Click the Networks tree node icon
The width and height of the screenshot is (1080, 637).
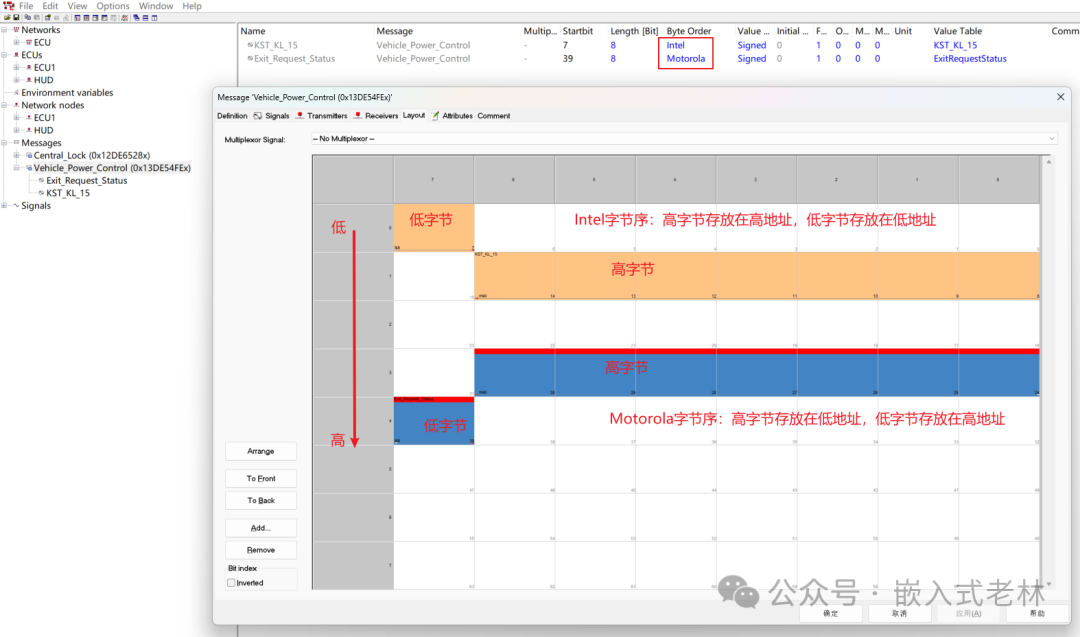coord(16,30)
